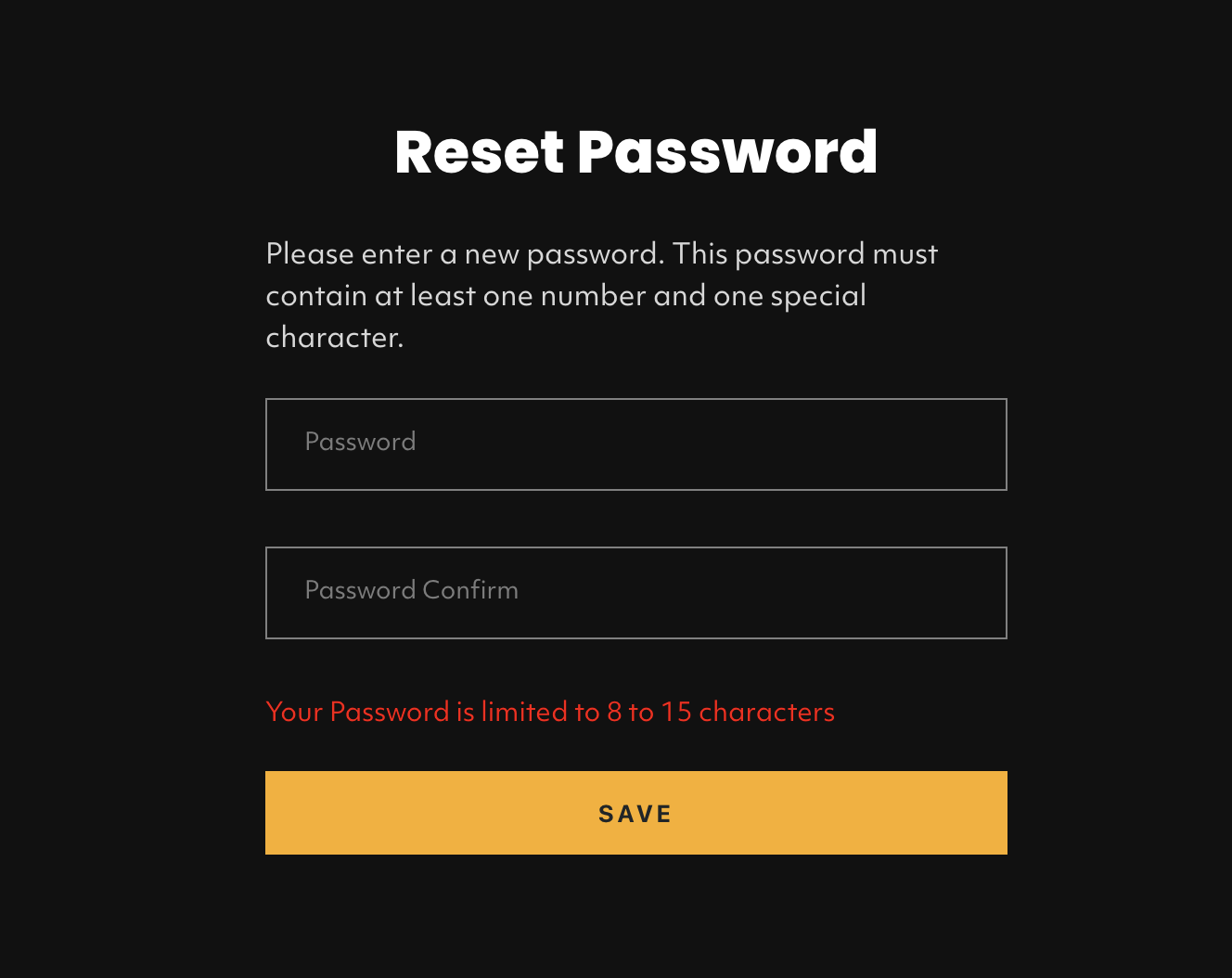Click "Your Password is limited" warning text
The height and width of the screenshot is (978, 1232).
pos(419,712)
